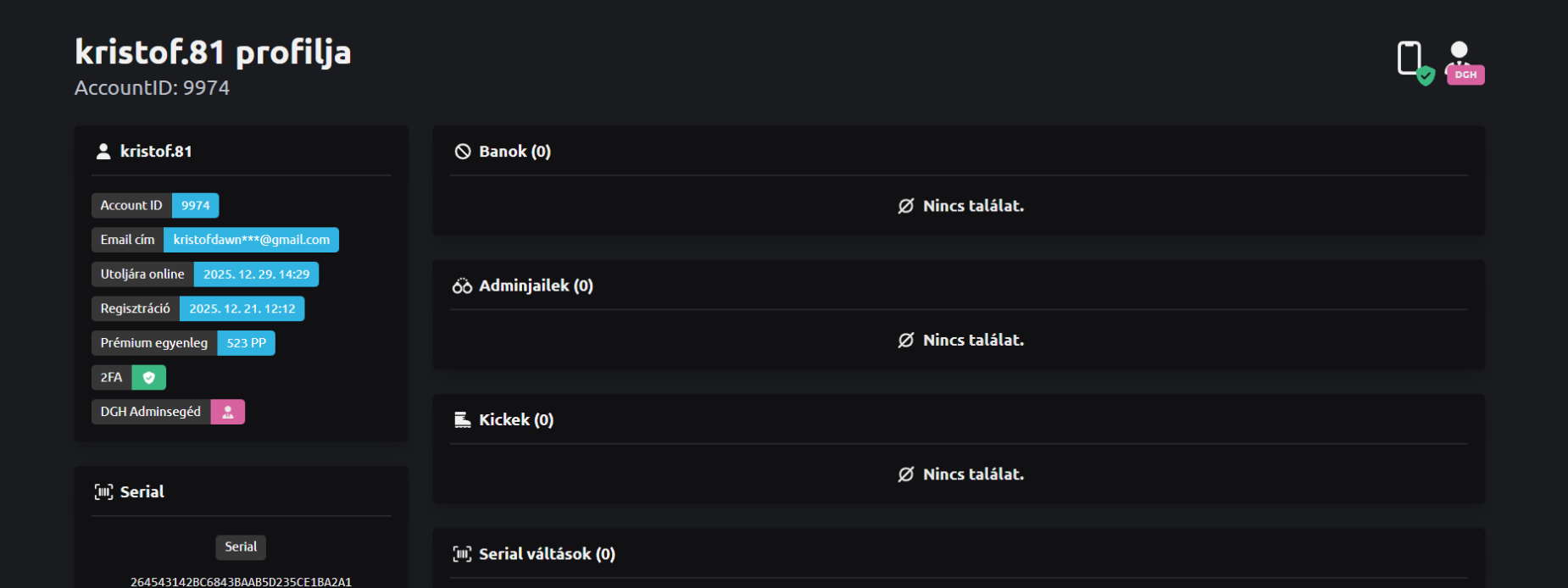
Task: Click the pink DGH Adminsegéd user badge
Action: tap(228, 412)
